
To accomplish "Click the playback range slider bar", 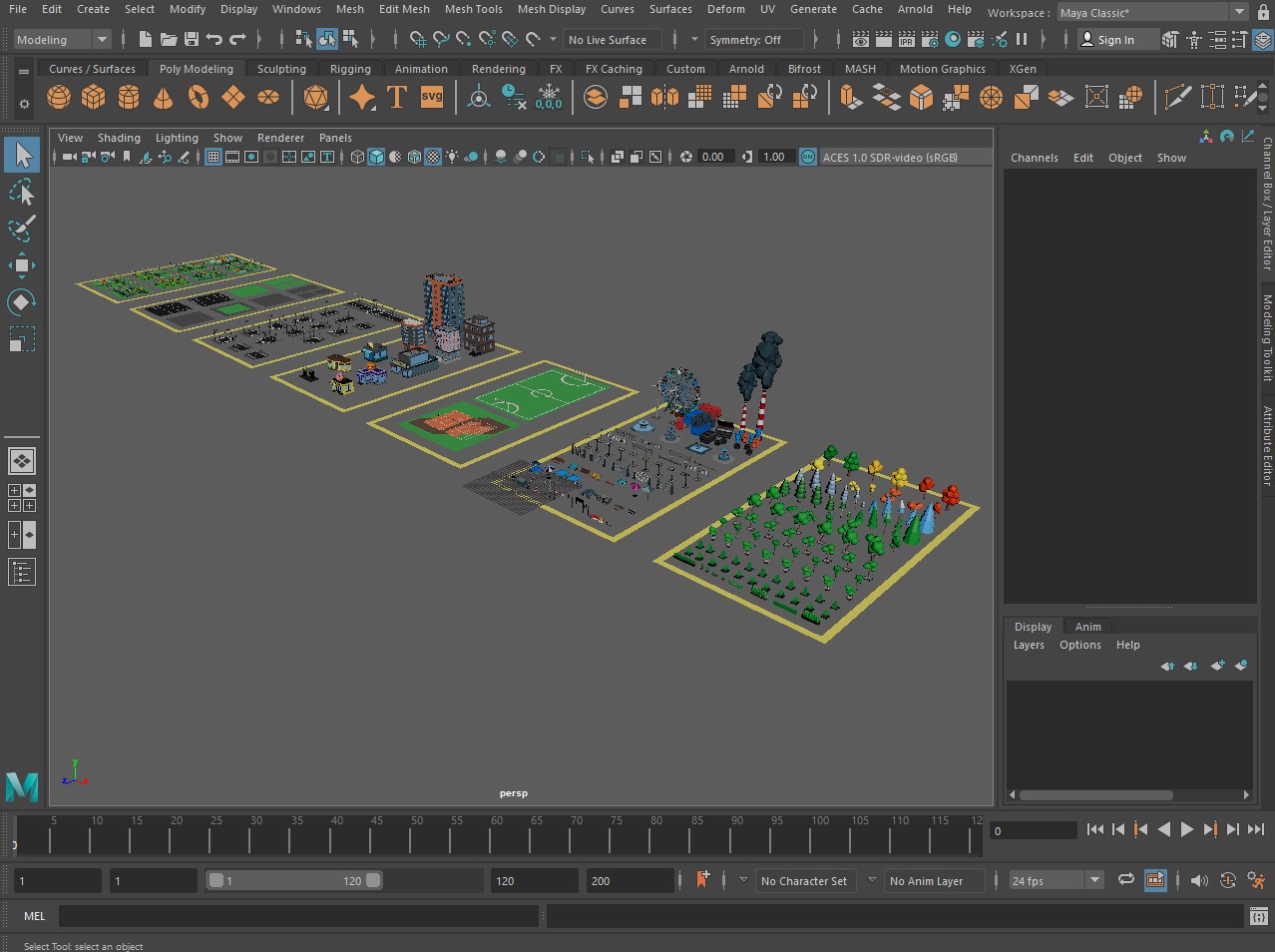I will 293,880.
